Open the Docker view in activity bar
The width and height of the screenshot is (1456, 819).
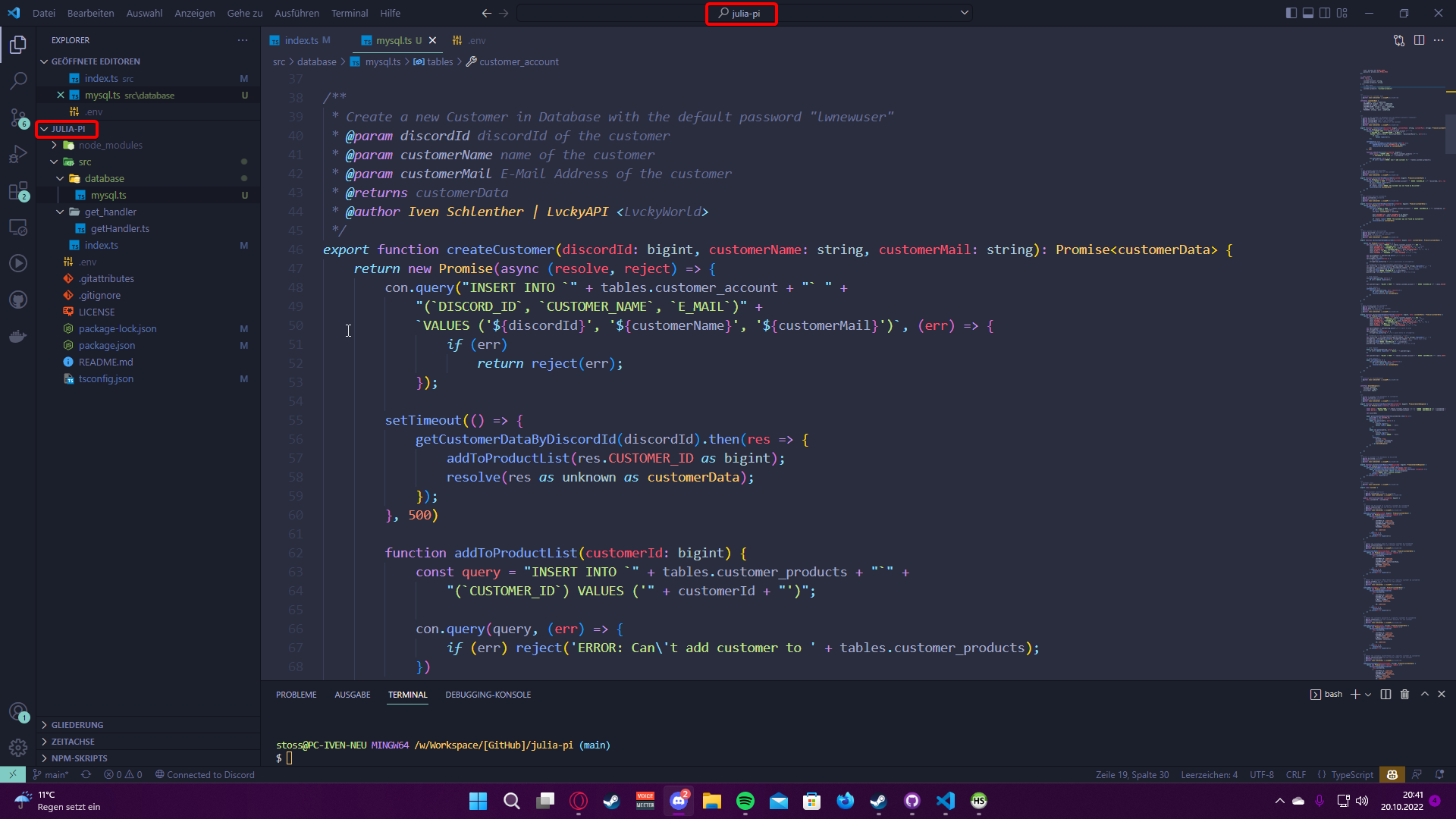tap(18, 336)
